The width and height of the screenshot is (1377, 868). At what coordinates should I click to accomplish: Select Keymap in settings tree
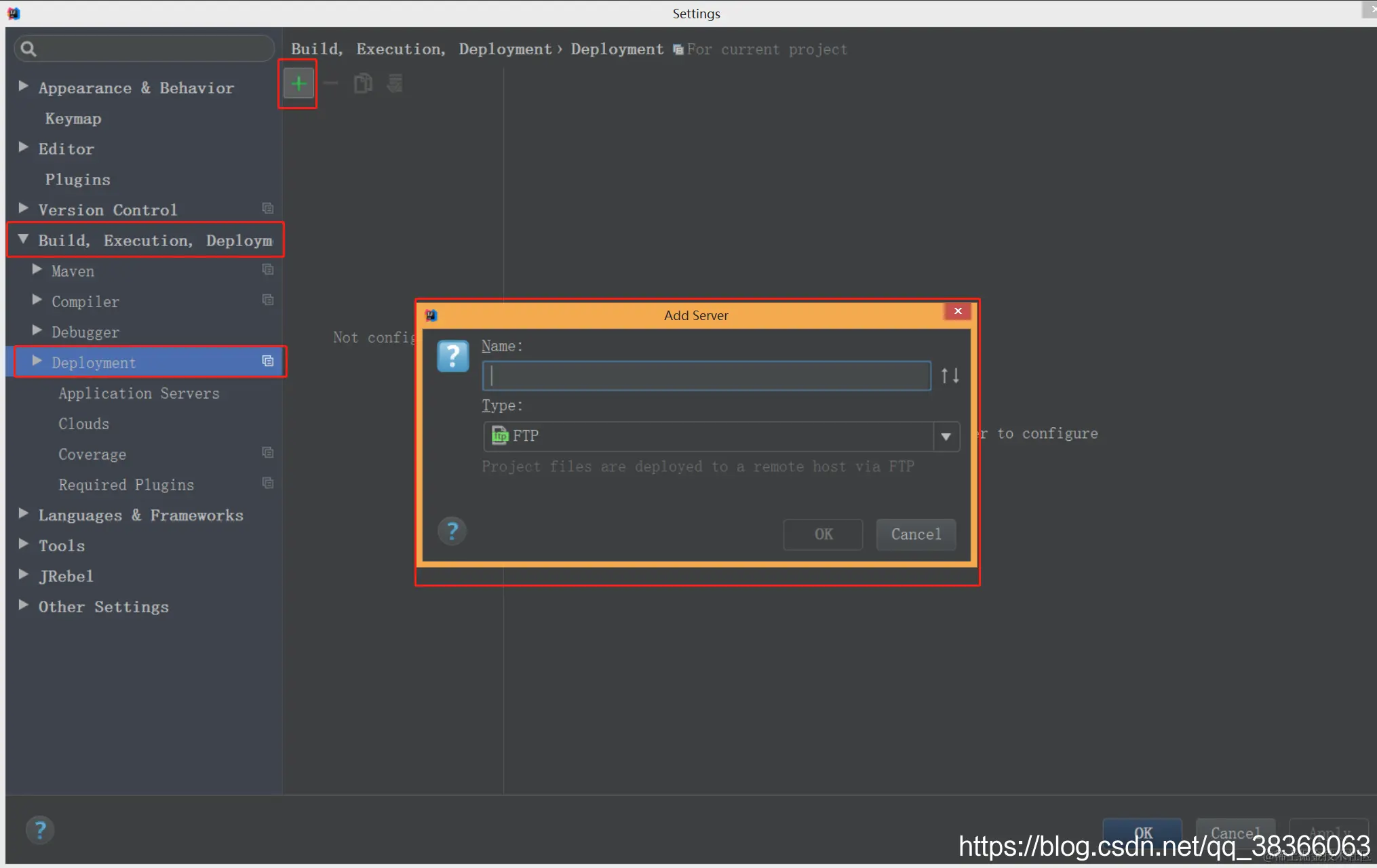(x=73, y=119)
